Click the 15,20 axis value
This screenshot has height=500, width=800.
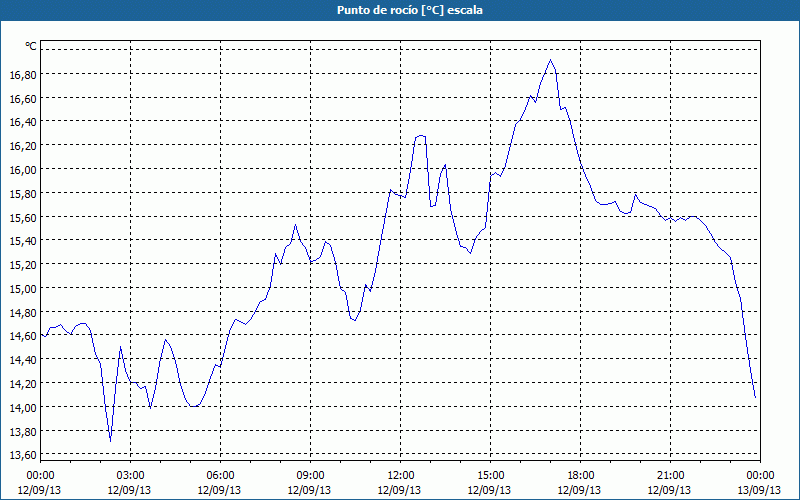[x=23, y=265]
